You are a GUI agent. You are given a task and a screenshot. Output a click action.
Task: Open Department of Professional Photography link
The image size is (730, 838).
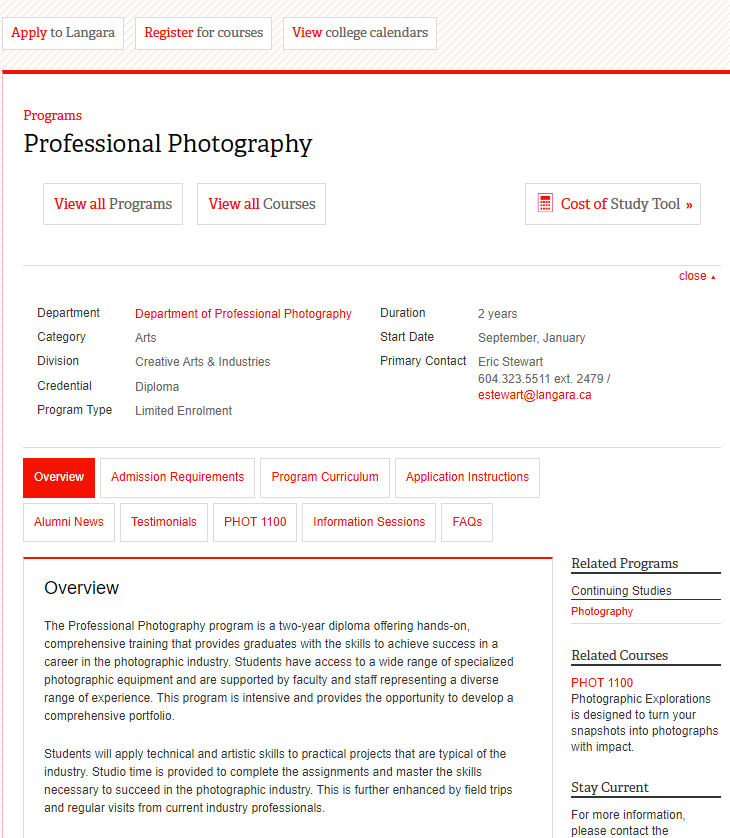tap(243, 314)
